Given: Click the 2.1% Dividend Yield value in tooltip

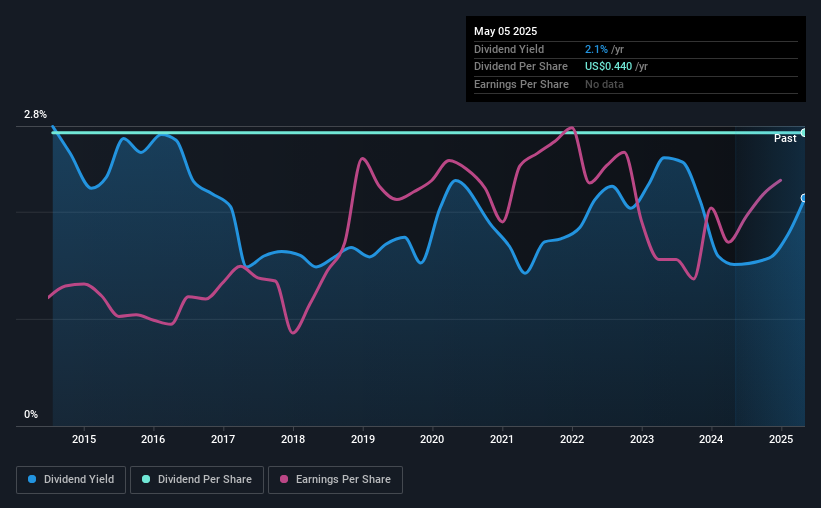Looking at the screenshot, I should pyautogui.click(x=596, y=49).
